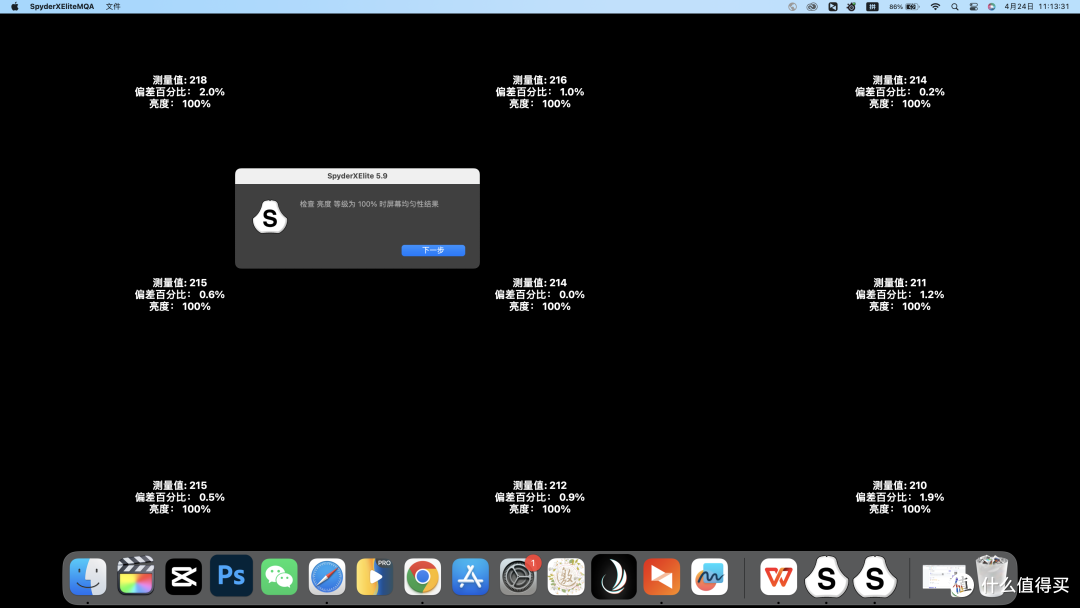Open the PRO video player dock icon
Viewport: 1080px width, 608px height.
[x=375, y=576]
